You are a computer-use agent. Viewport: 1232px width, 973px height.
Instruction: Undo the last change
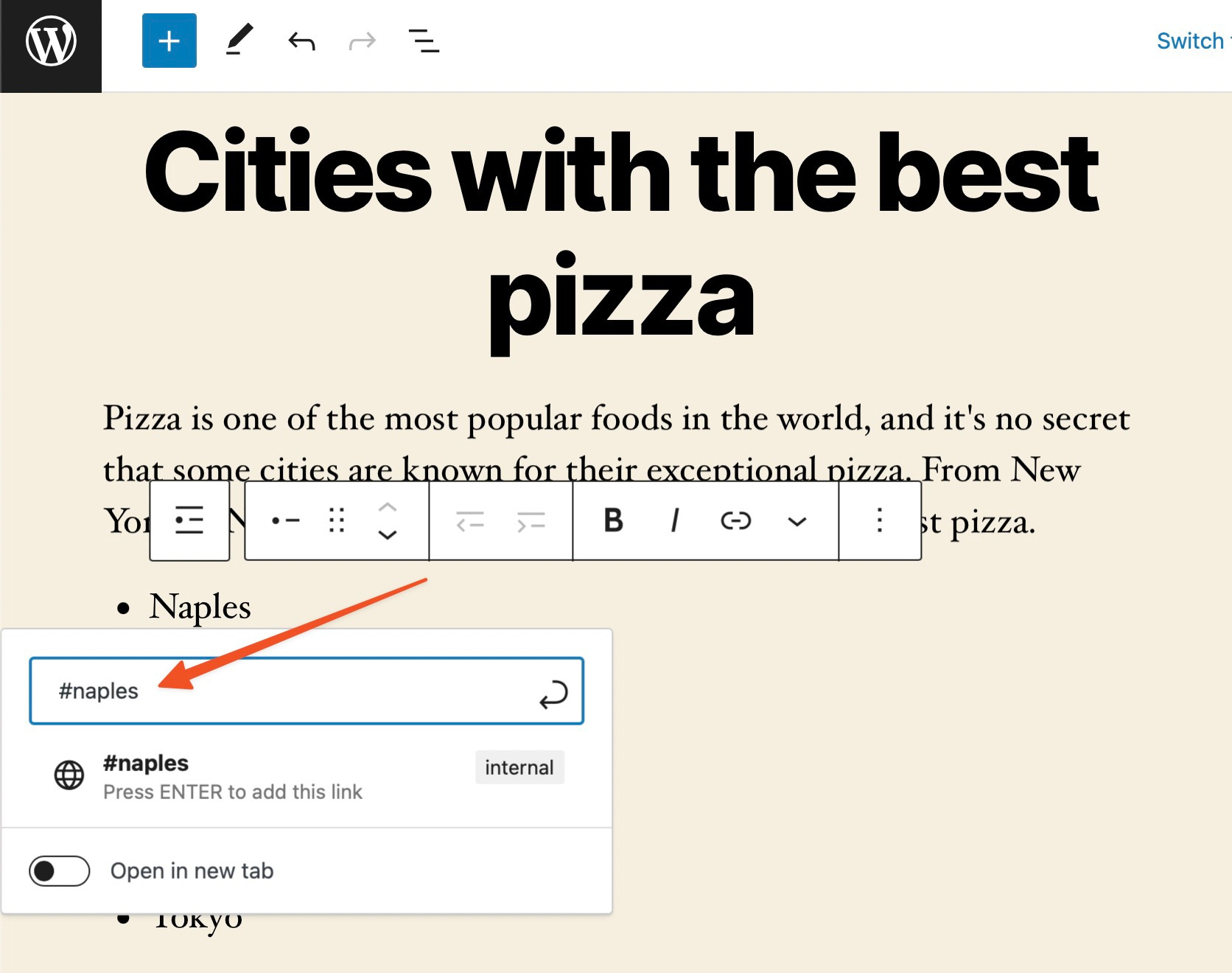[301, 42]
